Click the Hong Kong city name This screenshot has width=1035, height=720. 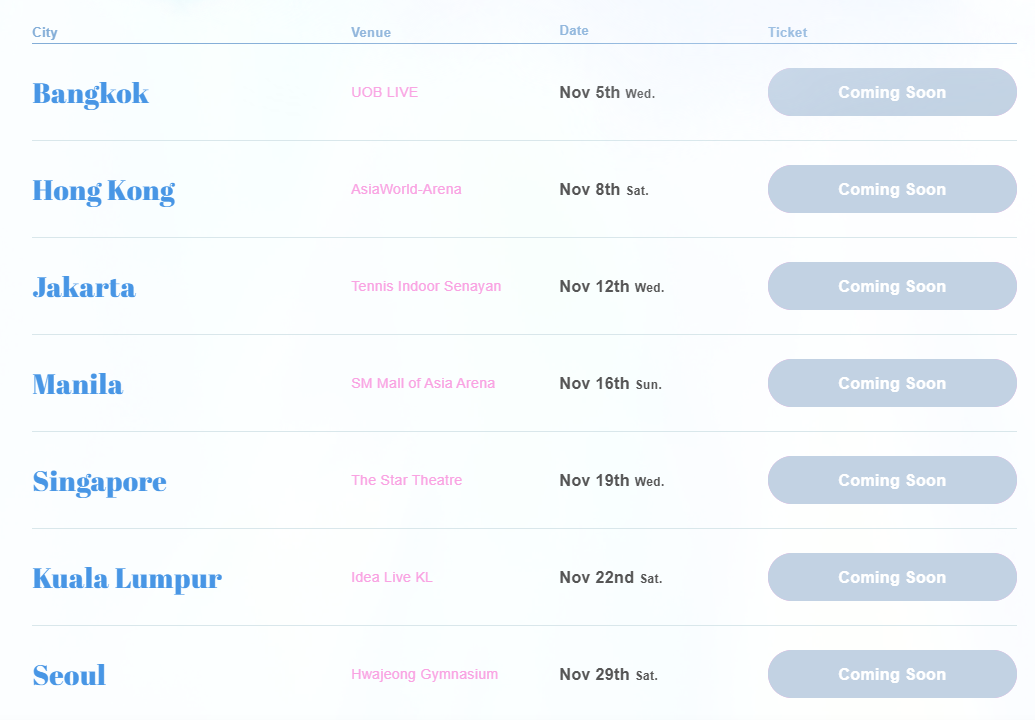[103, 190]
